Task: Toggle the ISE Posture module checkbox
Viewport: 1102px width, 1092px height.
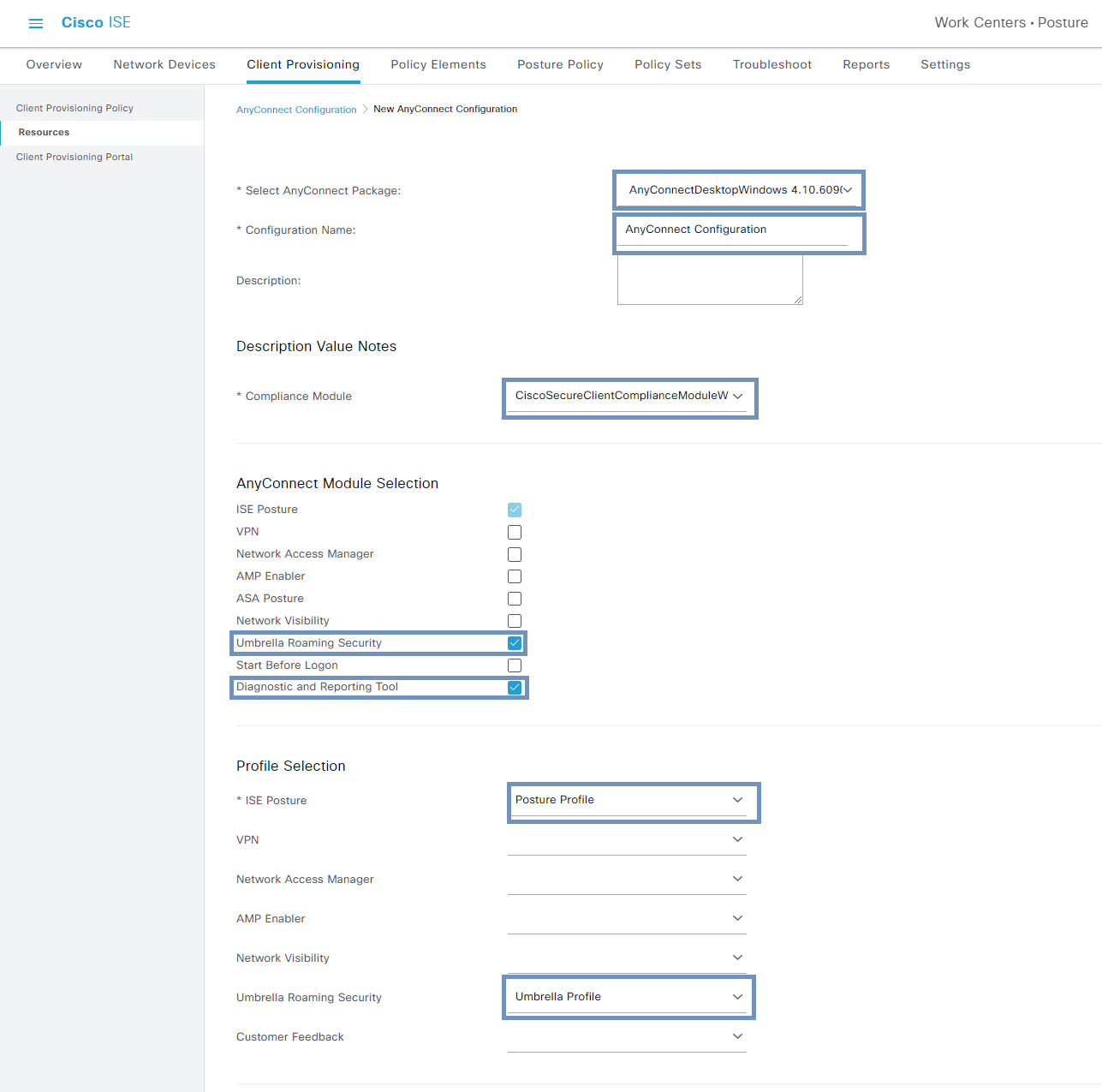Action: point(515,510)
